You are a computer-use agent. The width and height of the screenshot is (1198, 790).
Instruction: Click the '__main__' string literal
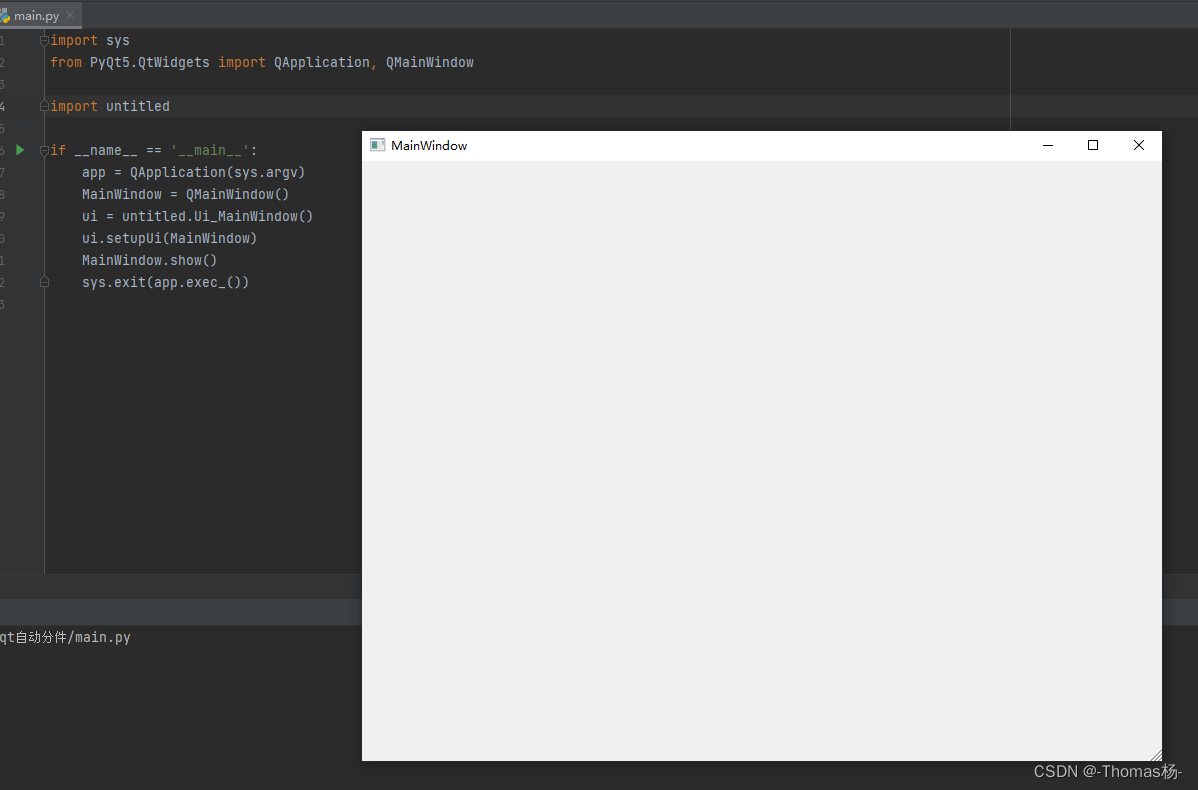tap(210, 151)
